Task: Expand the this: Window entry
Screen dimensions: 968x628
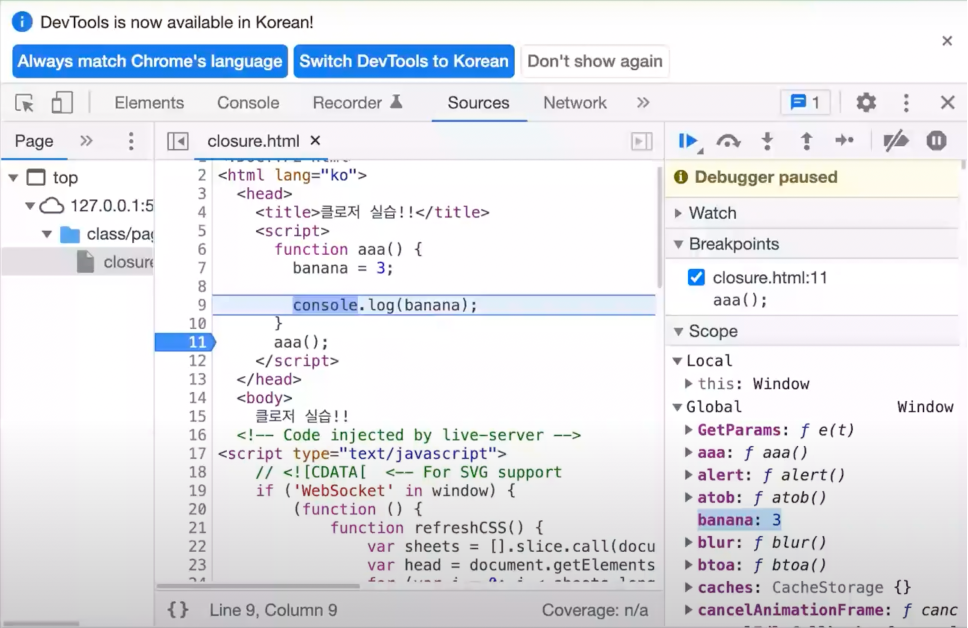Action: click(x=688, y=383)
